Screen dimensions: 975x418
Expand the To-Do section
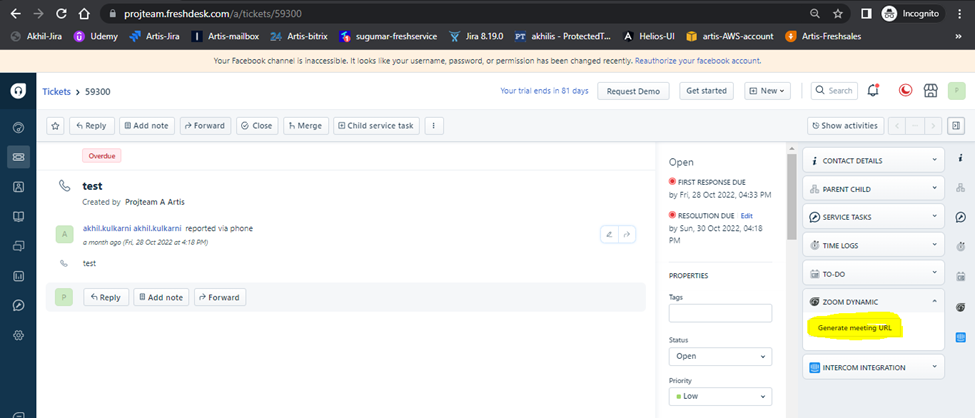873,274
